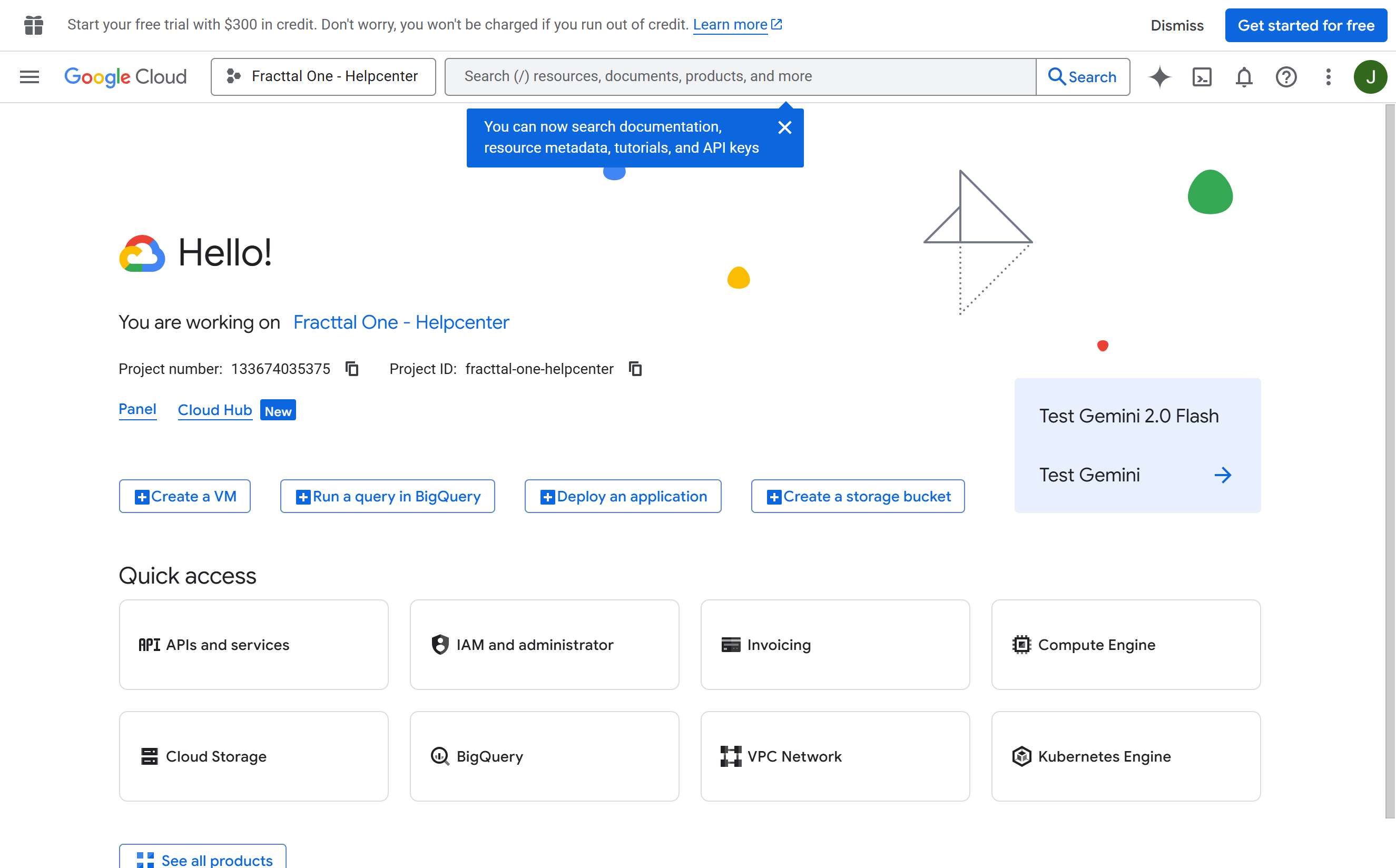1396x868 pixels.
Task: Open the navigation hamburger menu
Action: pyautogui.click(x=30, y=76)
